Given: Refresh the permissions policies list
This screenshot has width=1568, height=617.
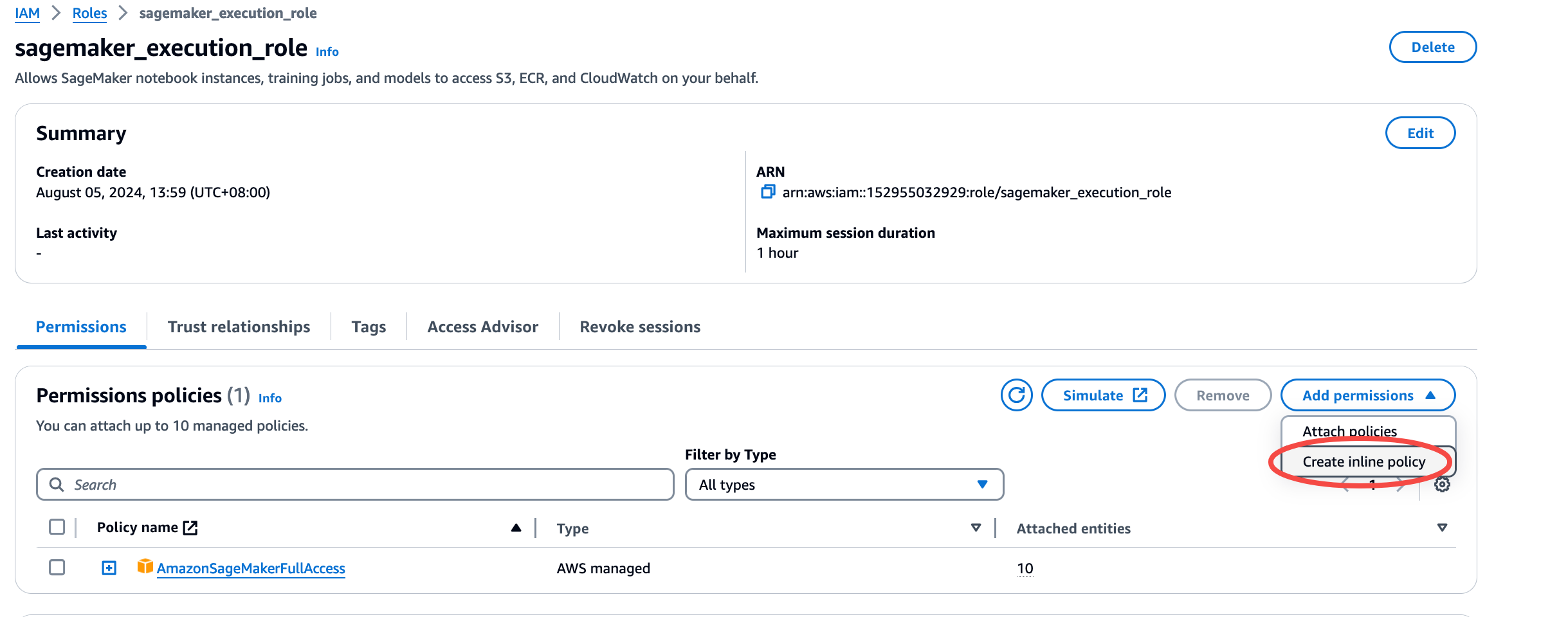Looking at the screenshot, I should [1016, 395].
